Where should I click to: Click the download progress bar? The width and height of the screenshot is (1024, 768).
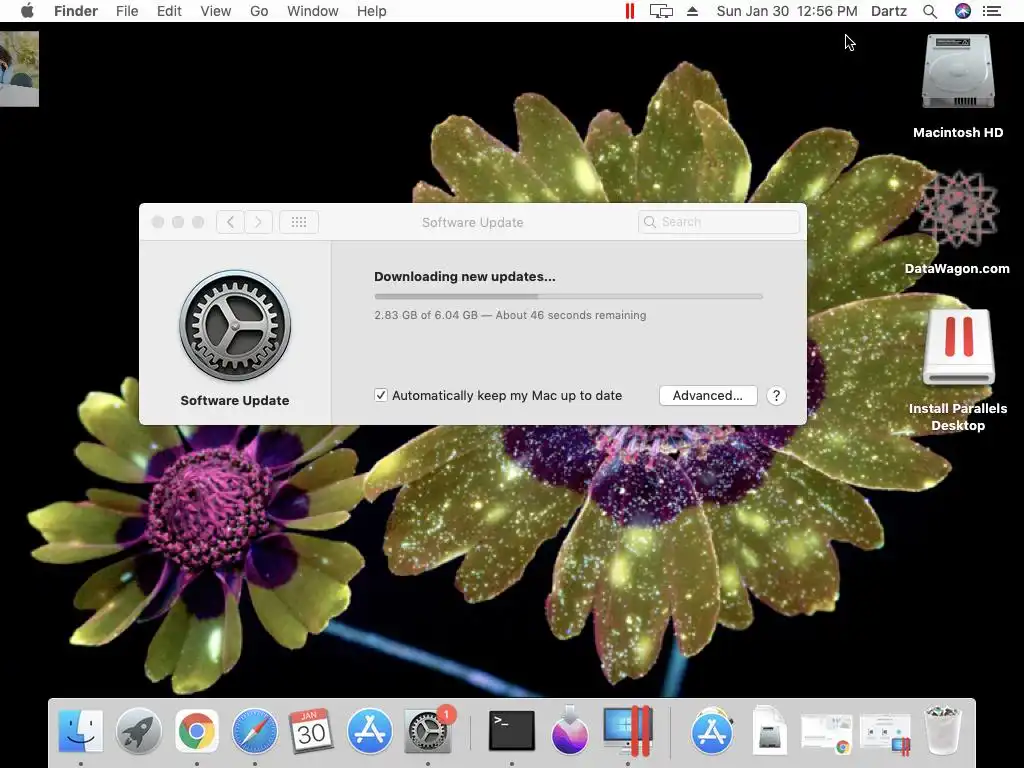click(568, 296)
